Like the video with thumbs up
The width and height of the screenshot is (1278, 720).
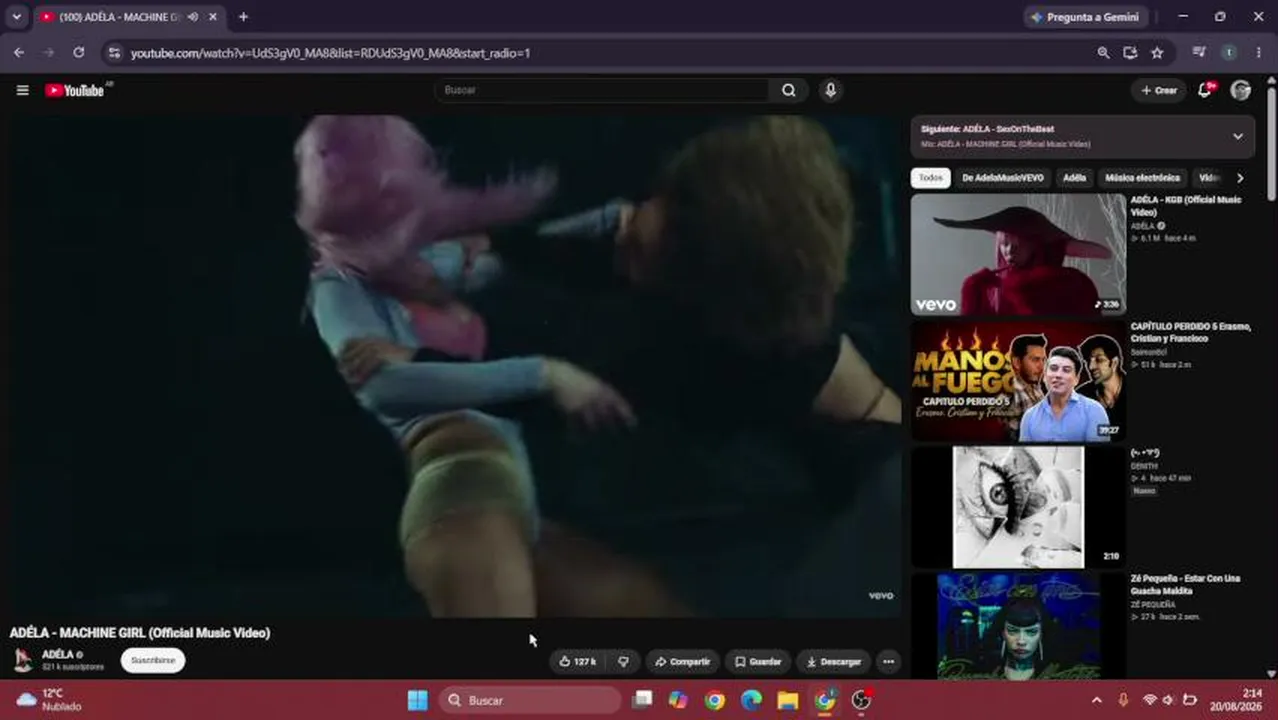click(x=577, y=661)
